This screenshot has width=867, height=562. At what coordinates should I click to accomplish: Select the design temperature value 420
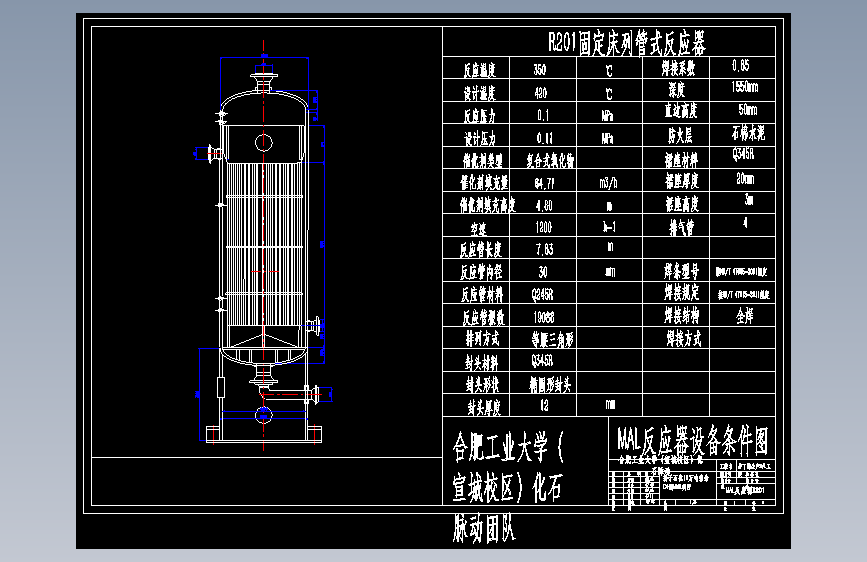tap(541, 93)
